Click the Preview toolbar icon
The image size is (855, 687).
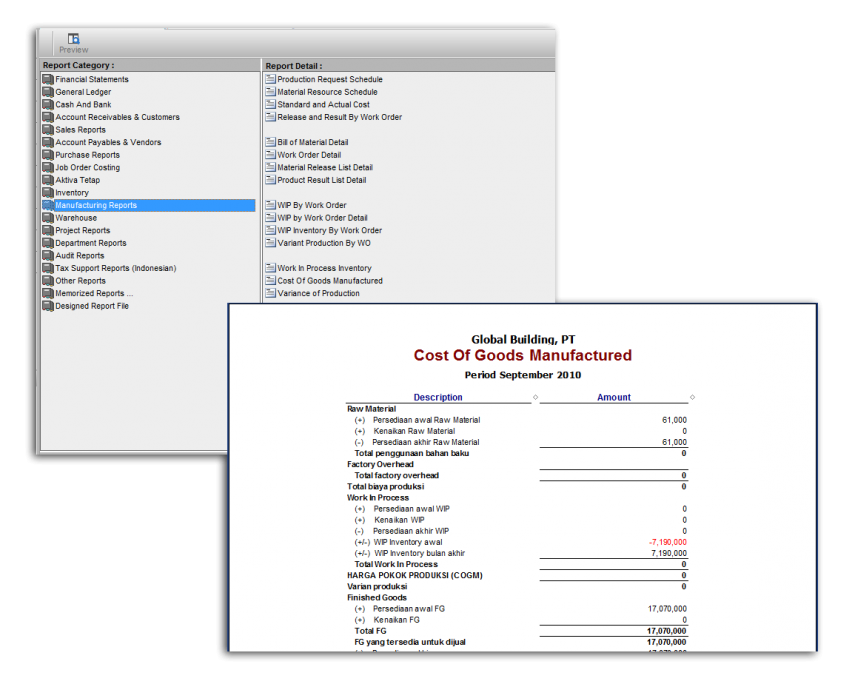(x=73, y=40)
